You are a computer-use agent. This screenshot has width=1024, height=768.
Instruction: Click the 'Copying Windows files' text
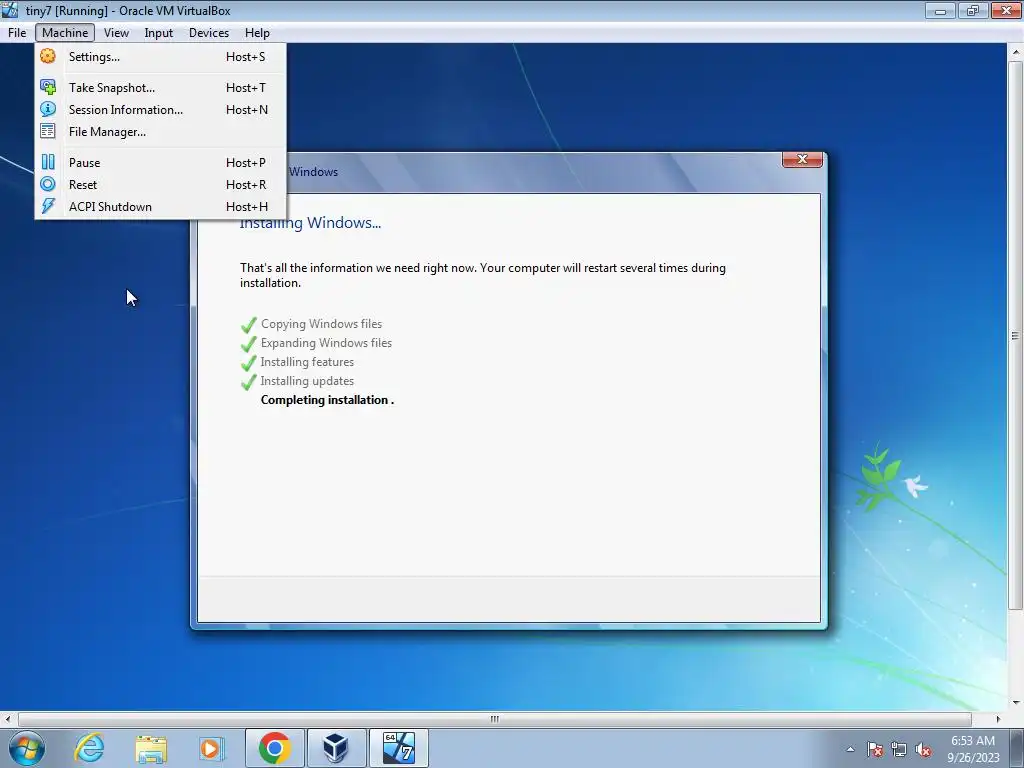pyautogui.click(x=321, y=324)
